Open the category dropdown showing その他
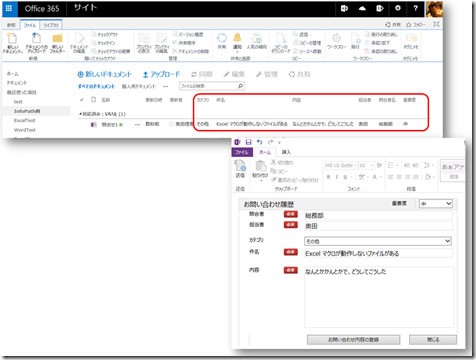This screenshot has height=360, width=476. click(378, 241)
